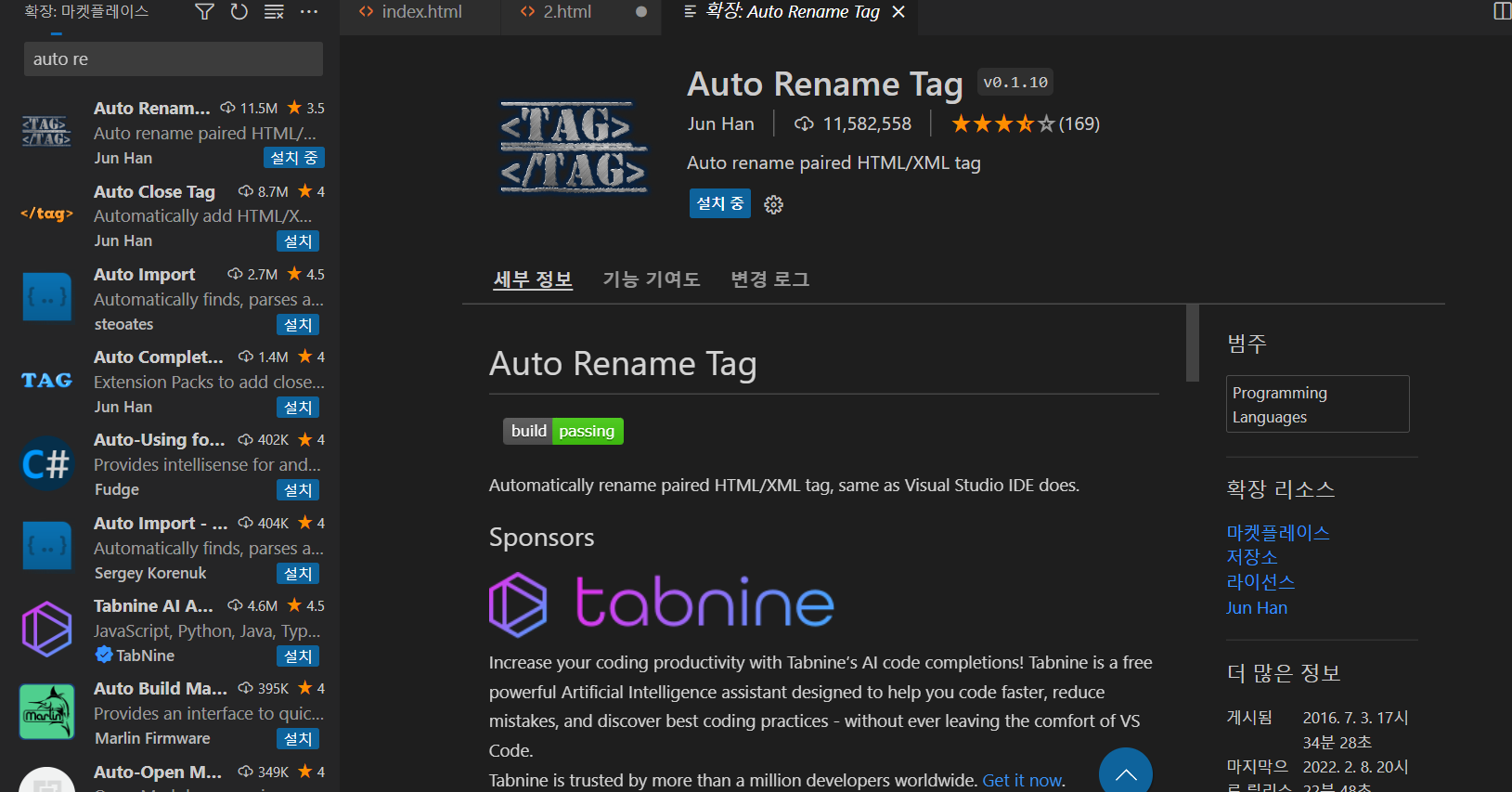Click the Auto Complete Tag icon

click(46, 380)
